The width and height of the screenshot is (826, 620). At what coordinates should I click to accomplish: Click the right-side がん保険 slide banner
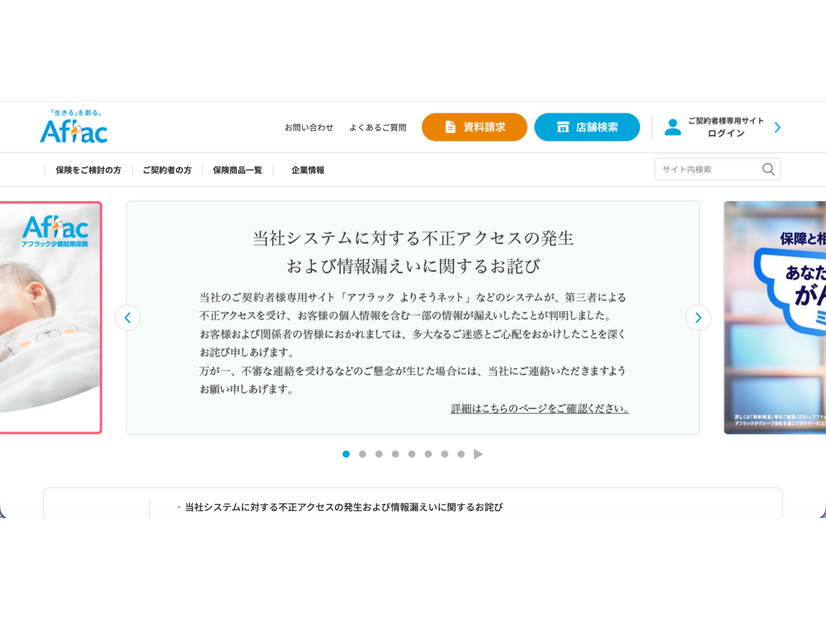[x=775, y=318]
